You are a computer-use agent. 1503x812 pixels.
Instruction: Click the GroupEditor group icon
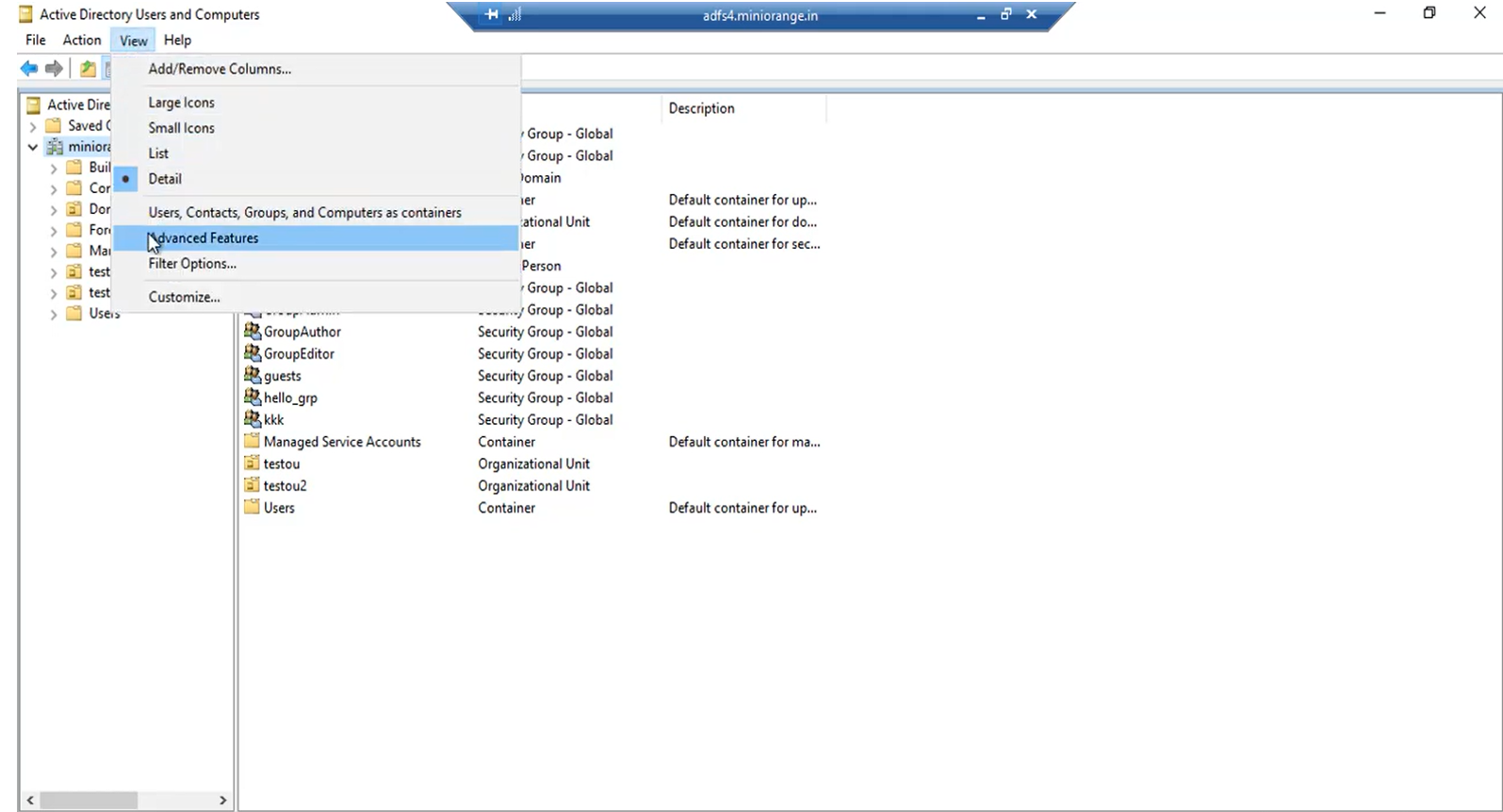252,352
